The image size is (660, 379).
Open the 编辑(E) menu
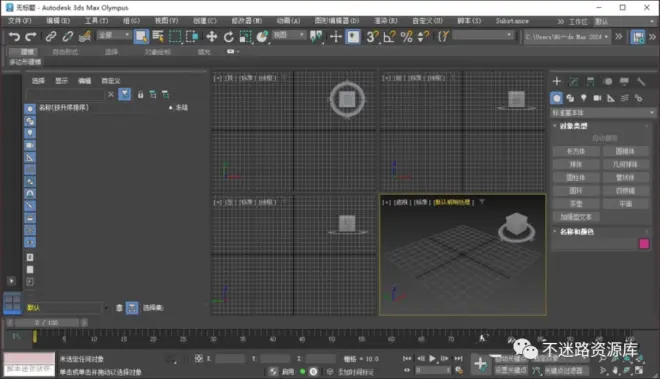point(58,21)
